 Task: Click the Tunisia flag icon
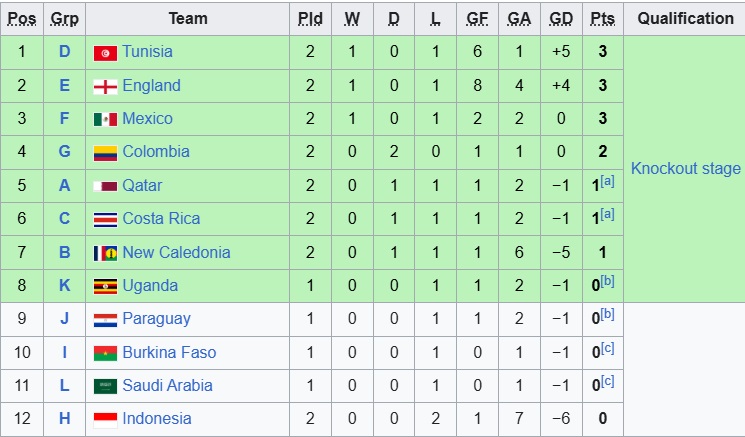pyautogui.click(x=105, y=53)
